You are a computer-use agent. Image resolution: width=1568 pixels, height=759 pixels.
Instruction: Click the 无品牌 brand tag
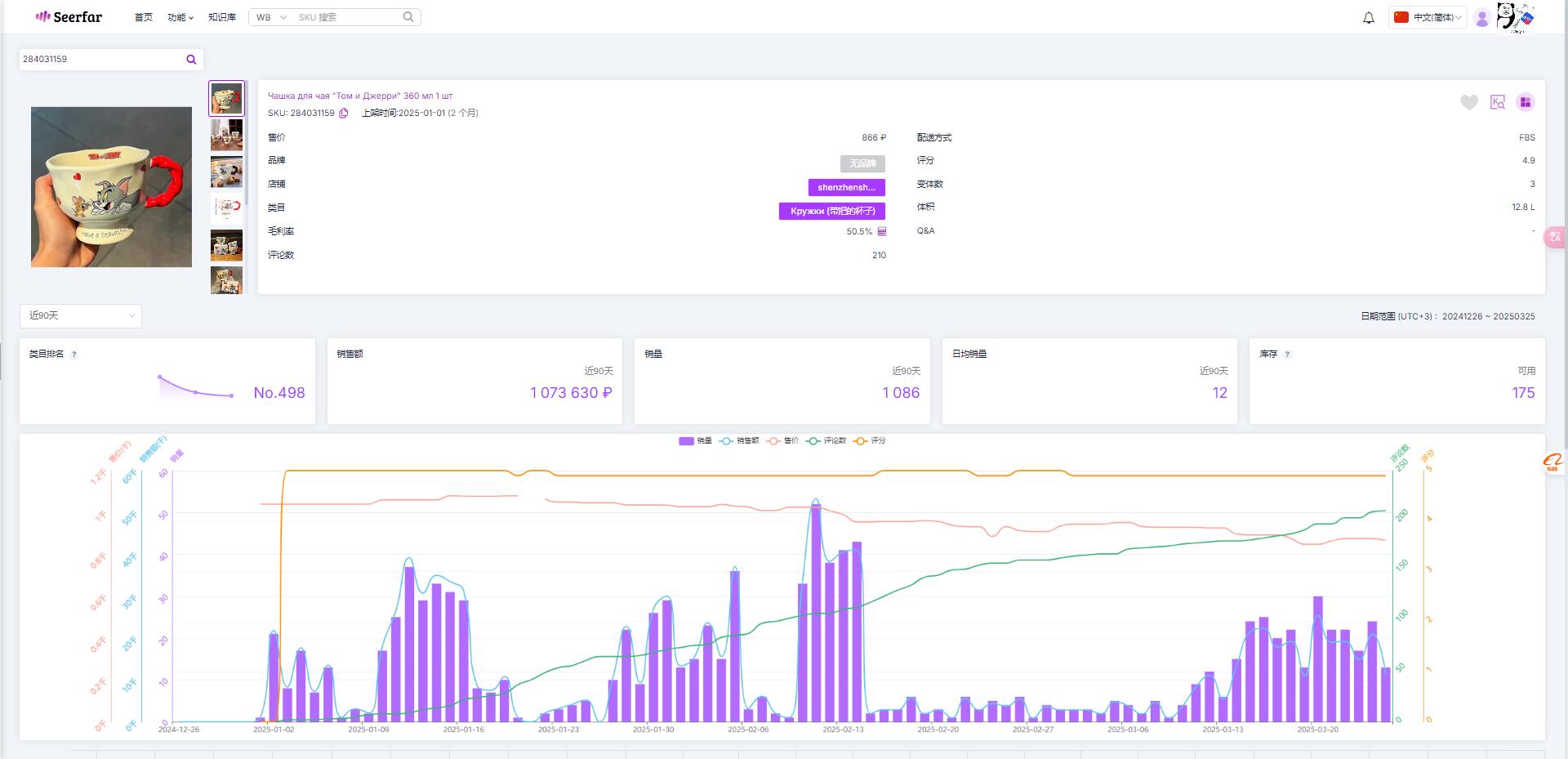pyautogui.click(x=862, y=163)
